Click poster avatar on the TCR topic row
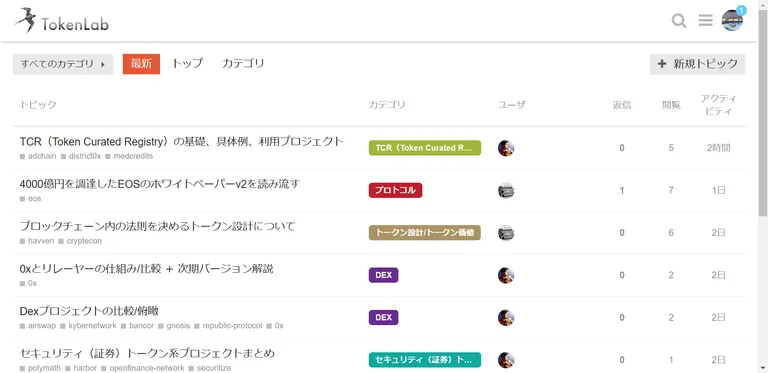The height and width of the screenshot is (373, 768). click(506, 148)
